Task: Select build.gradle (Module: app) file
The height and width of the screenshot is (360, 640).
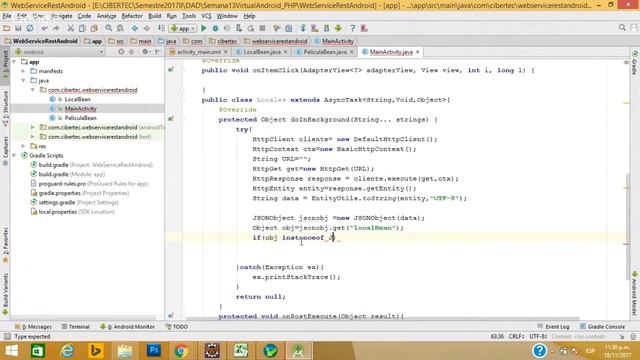Action: click(x=71, y=174)
